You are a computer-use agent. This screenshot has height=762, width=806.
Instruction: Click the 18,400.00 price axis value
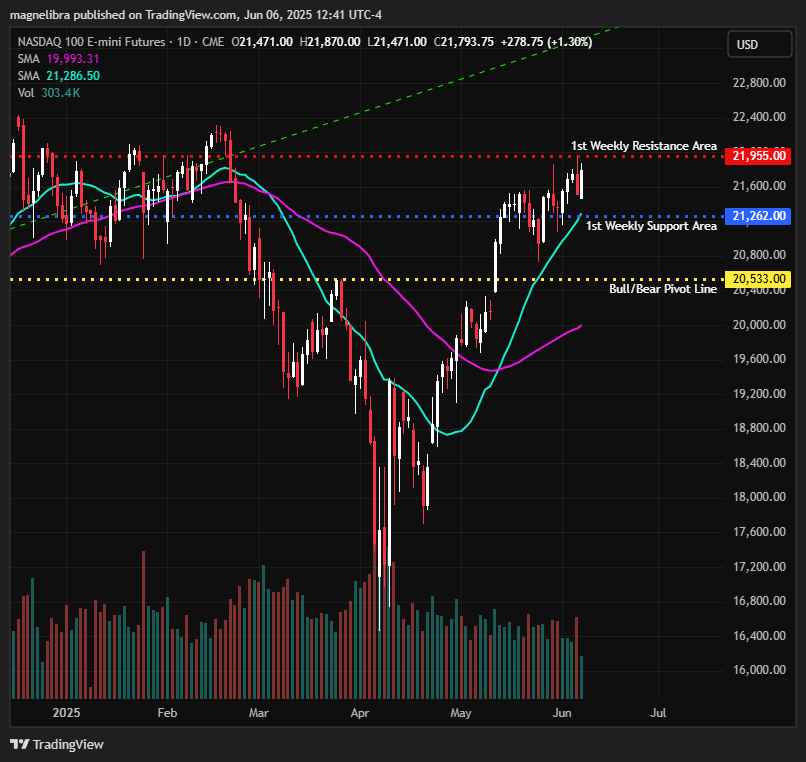tap(759, 463)
